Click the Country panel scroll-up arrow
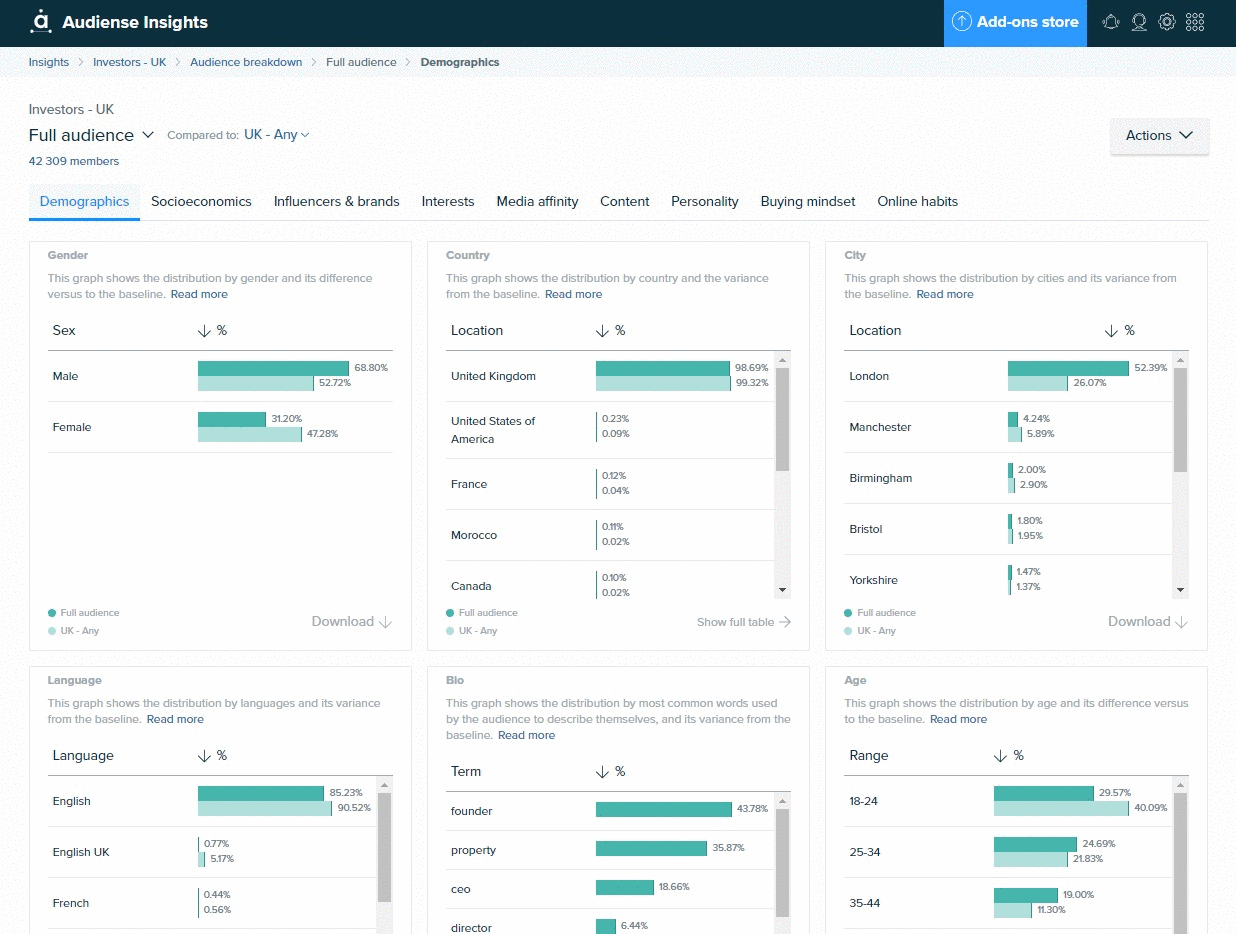The height and width of the screenshot is (934, 1236). click(783, 360)
